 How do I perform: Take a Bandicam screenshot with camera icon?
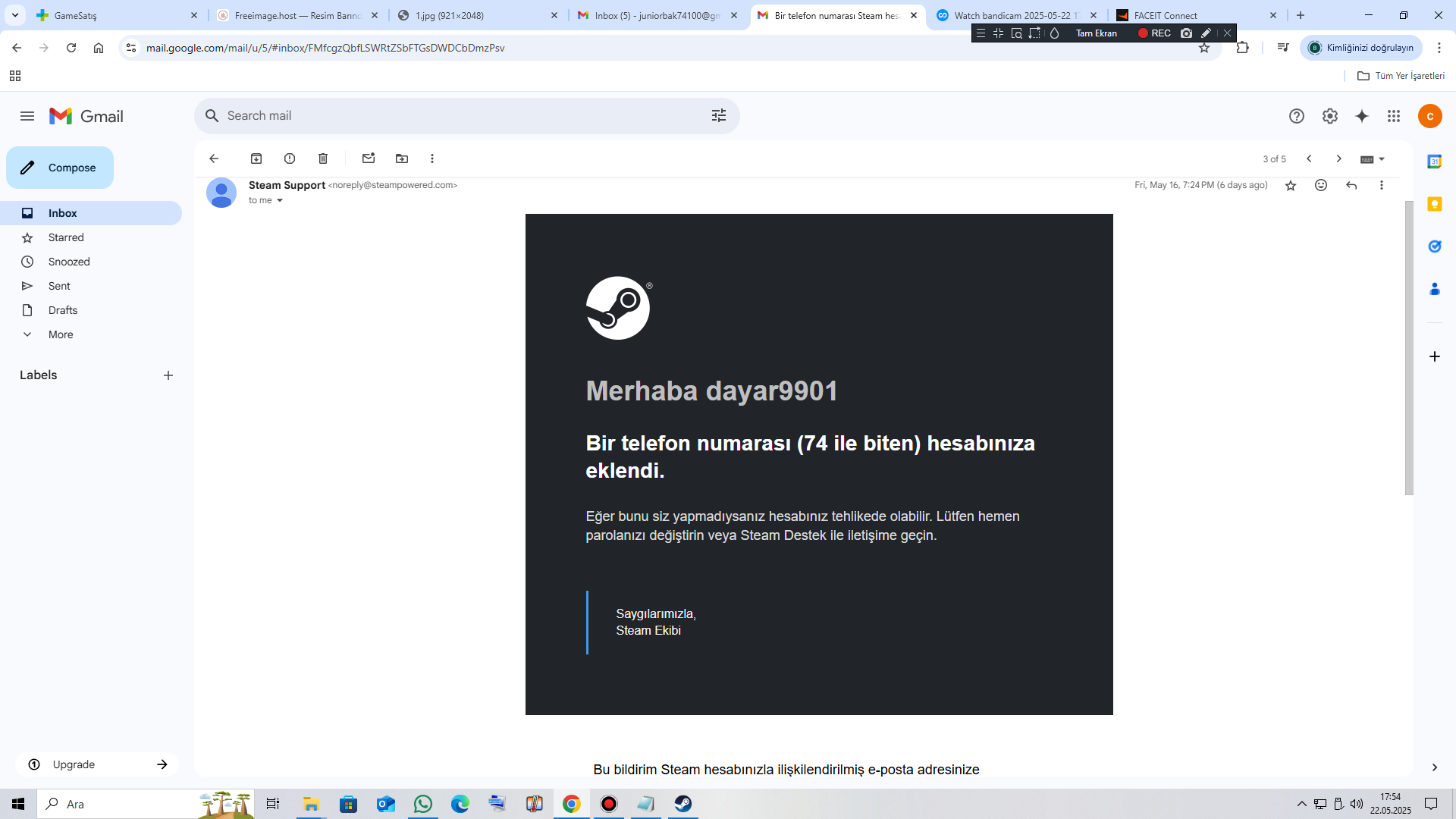(1187, 33)
